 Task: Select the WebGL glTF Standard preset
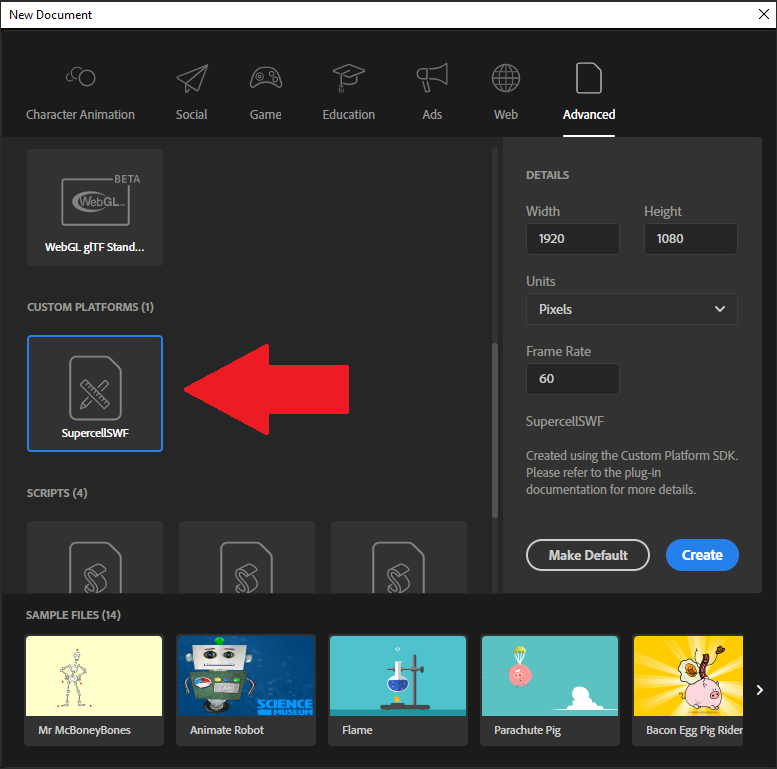(95, 208)
